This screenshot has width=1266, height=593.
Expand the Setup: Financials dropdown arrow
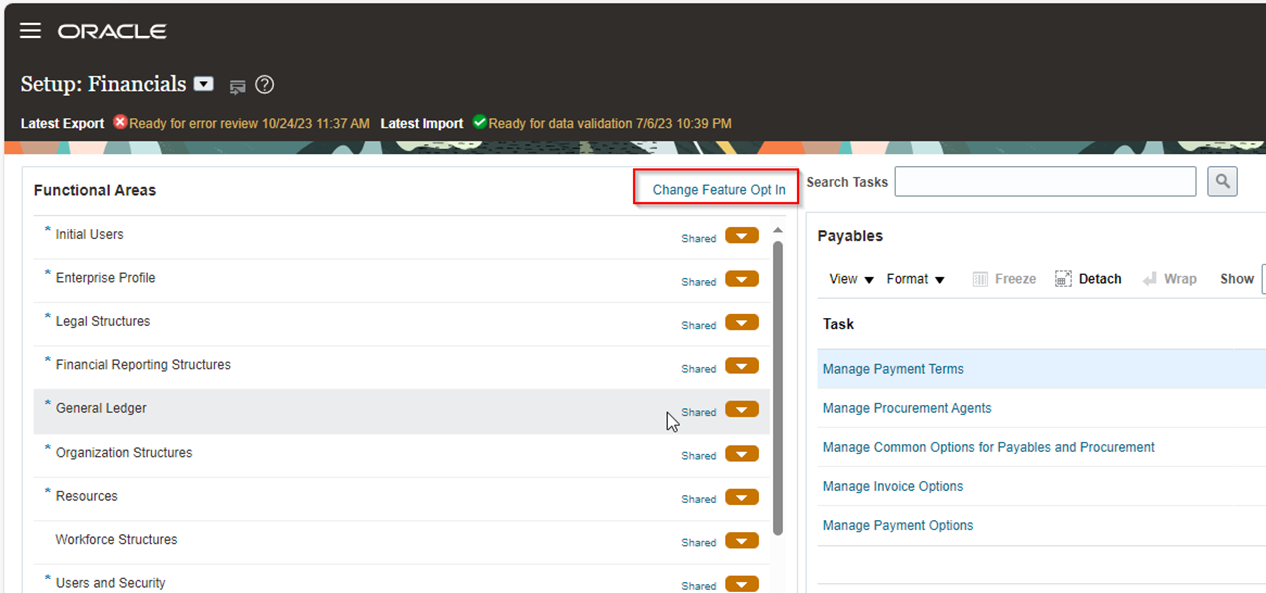(203, 84)
